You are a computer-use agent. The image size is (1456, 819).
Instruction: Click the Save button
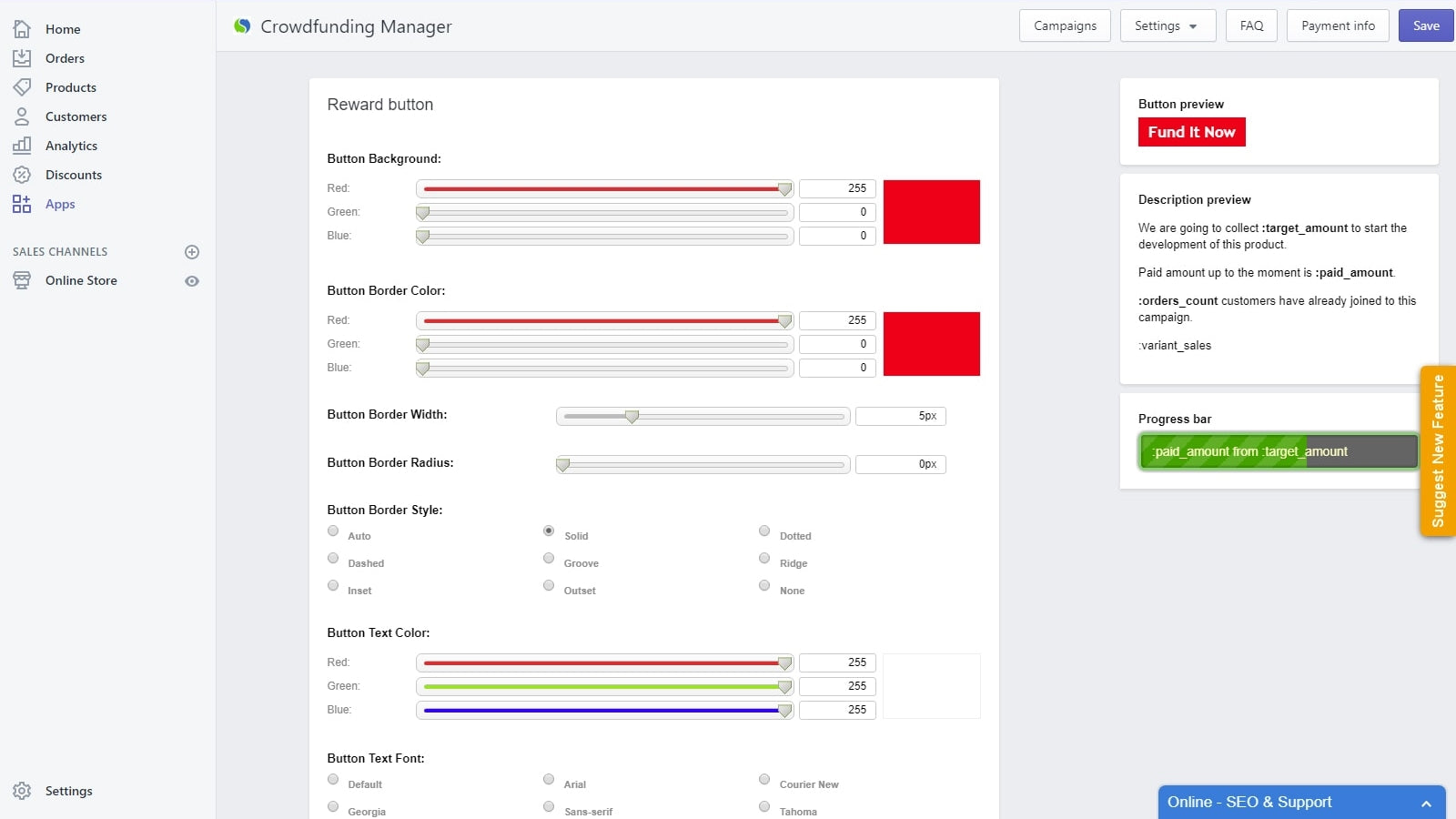1425,26
